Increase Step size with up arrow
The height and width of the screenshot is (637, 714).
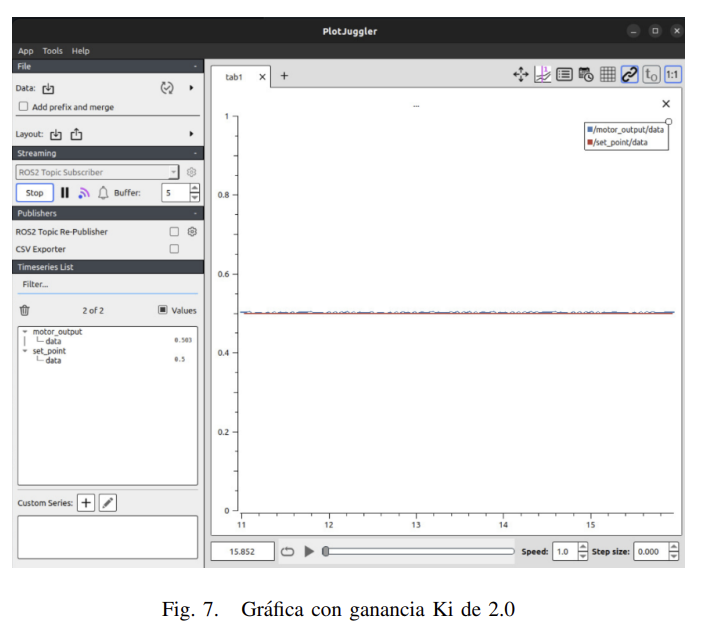tap(673, 547)
